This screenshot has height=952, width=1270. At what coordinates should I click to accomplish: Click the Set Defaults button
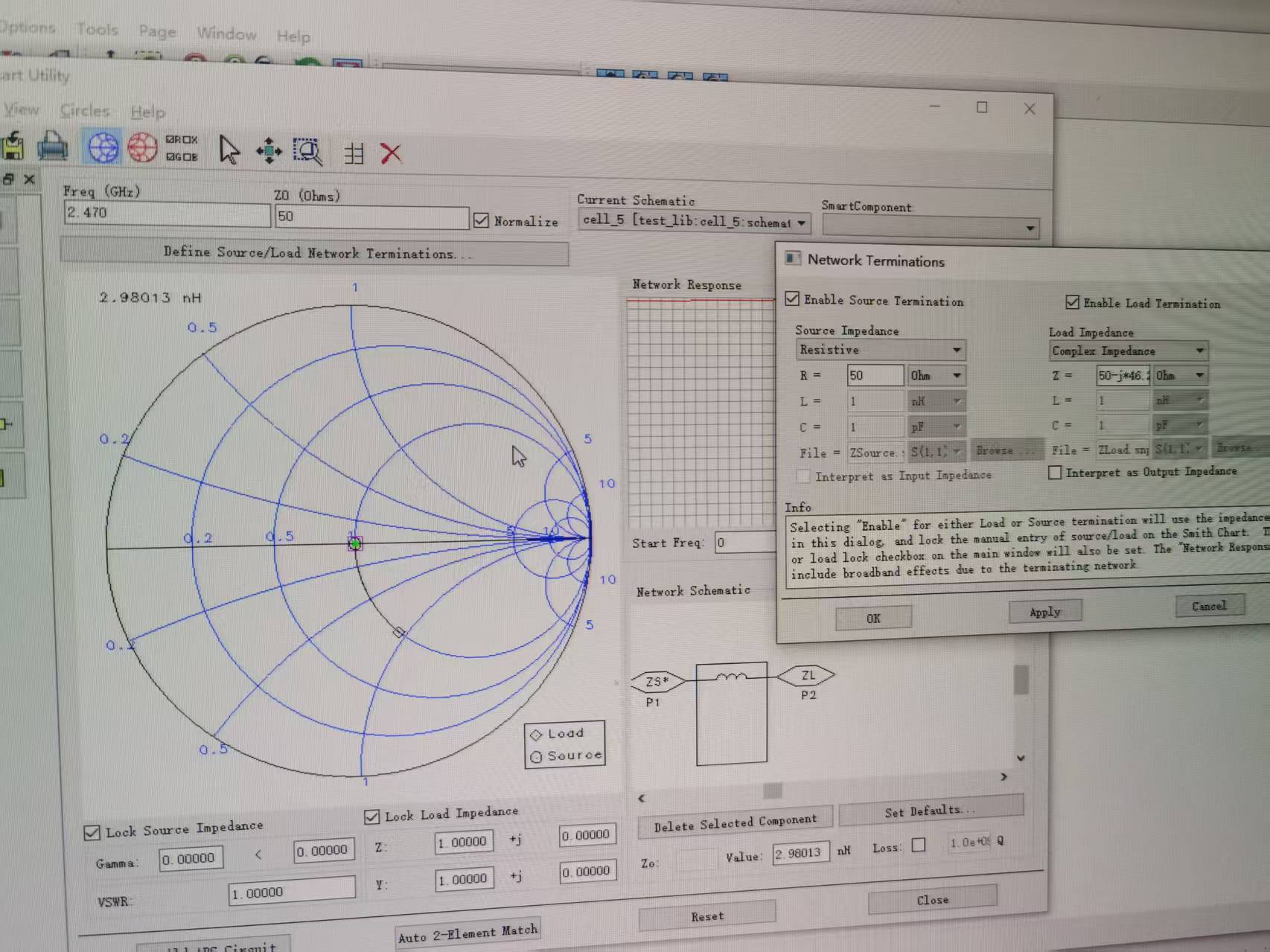(931, 811)
